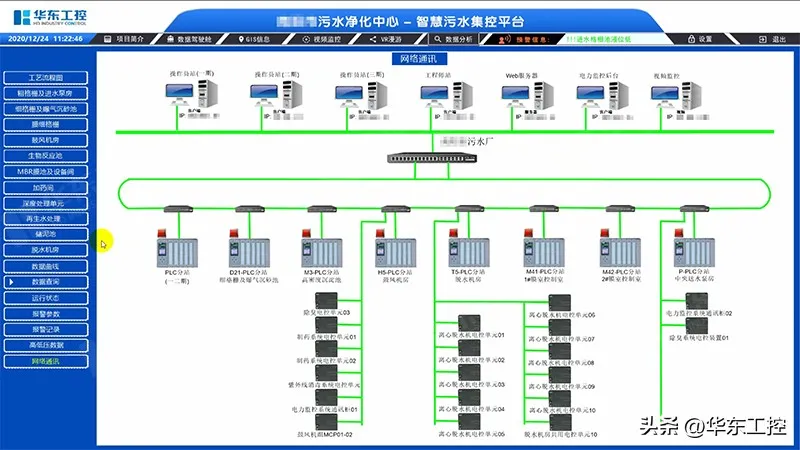Select the 高低压数据 sidebar button
Viewport: 800px width, 450px height.
(x=46, y=344)
